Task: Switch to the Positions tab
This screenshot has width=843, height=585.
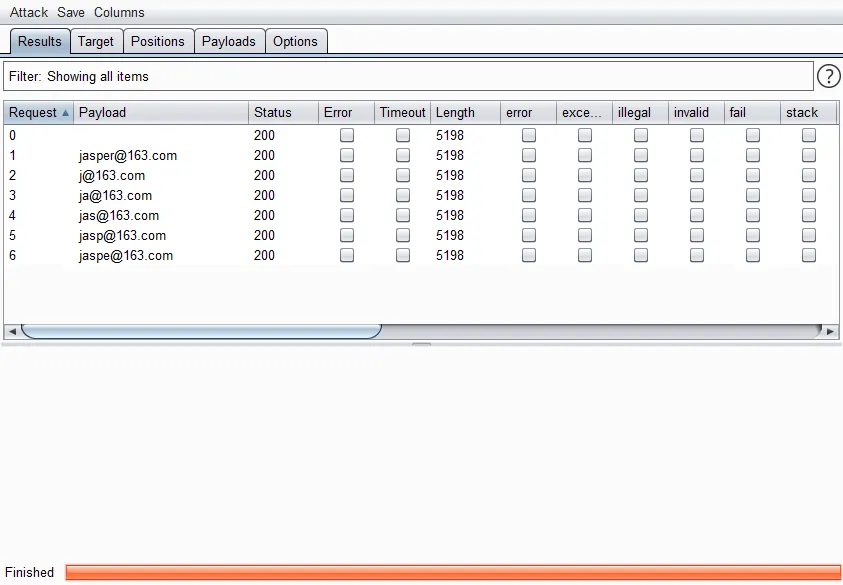Action: 158,41
